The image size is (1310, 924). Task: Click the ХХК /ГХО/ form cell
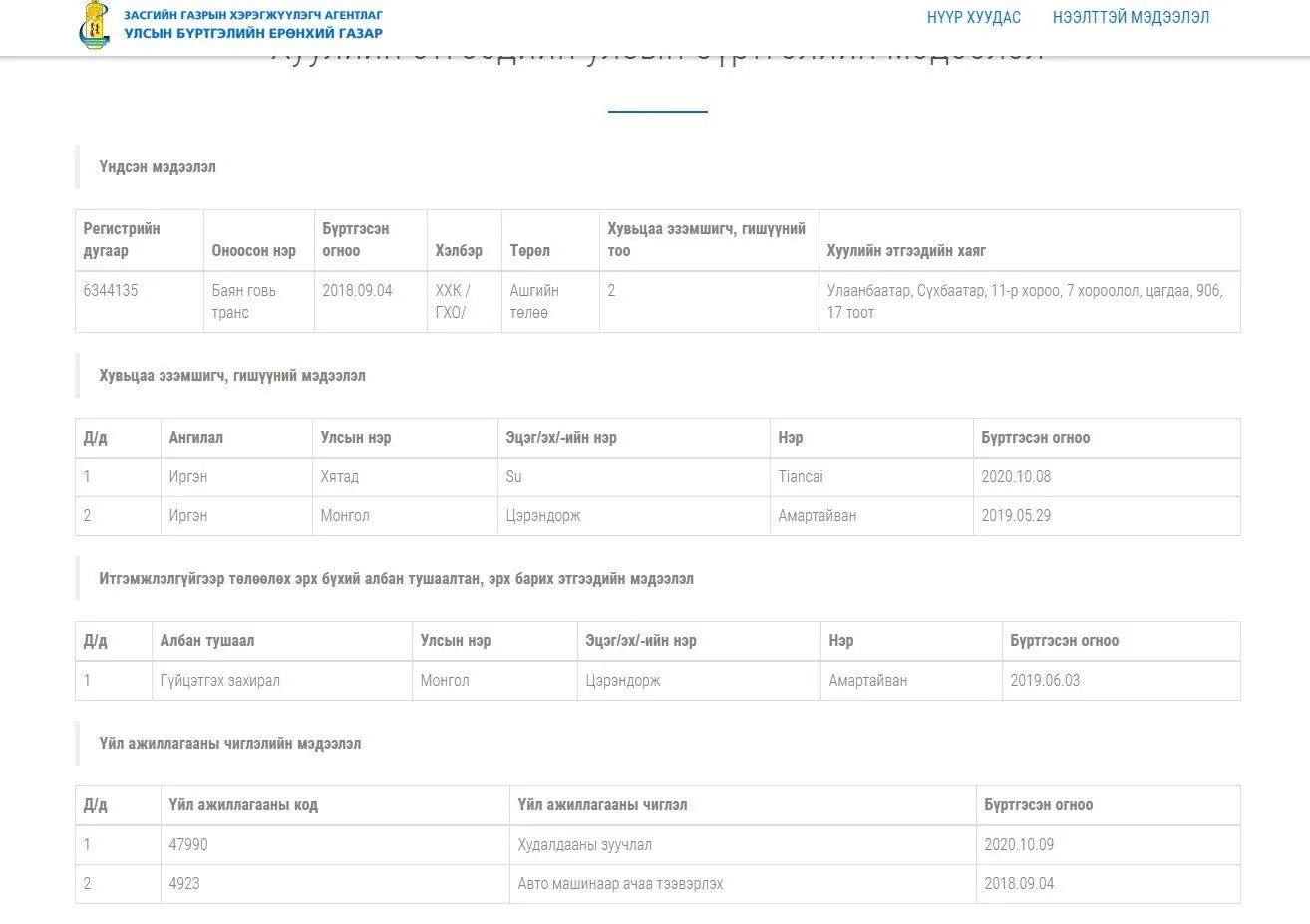pos(464,301)
